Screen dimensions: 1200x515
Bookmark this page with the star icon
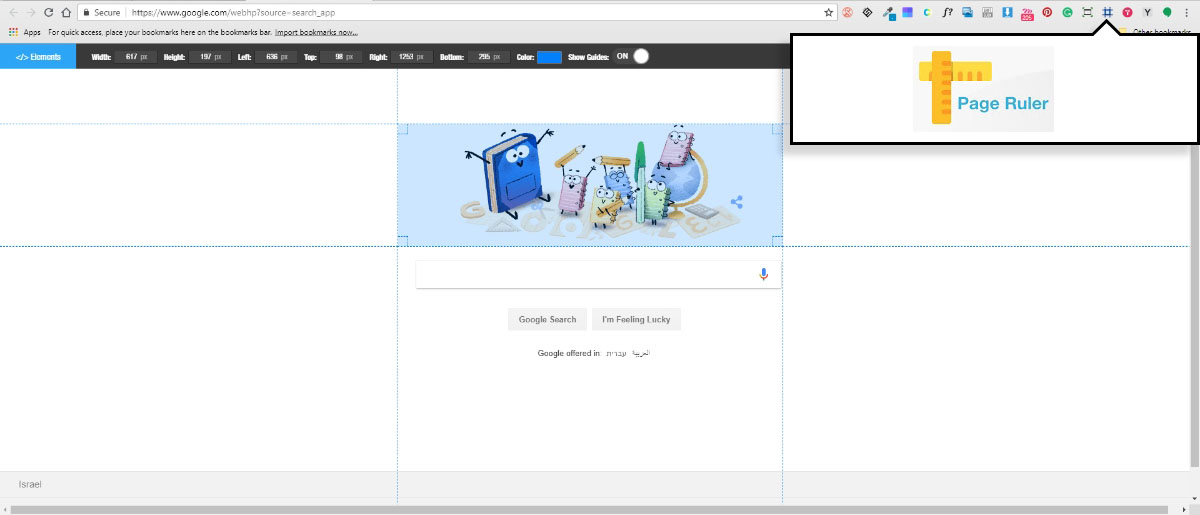[x=828, y=13]
